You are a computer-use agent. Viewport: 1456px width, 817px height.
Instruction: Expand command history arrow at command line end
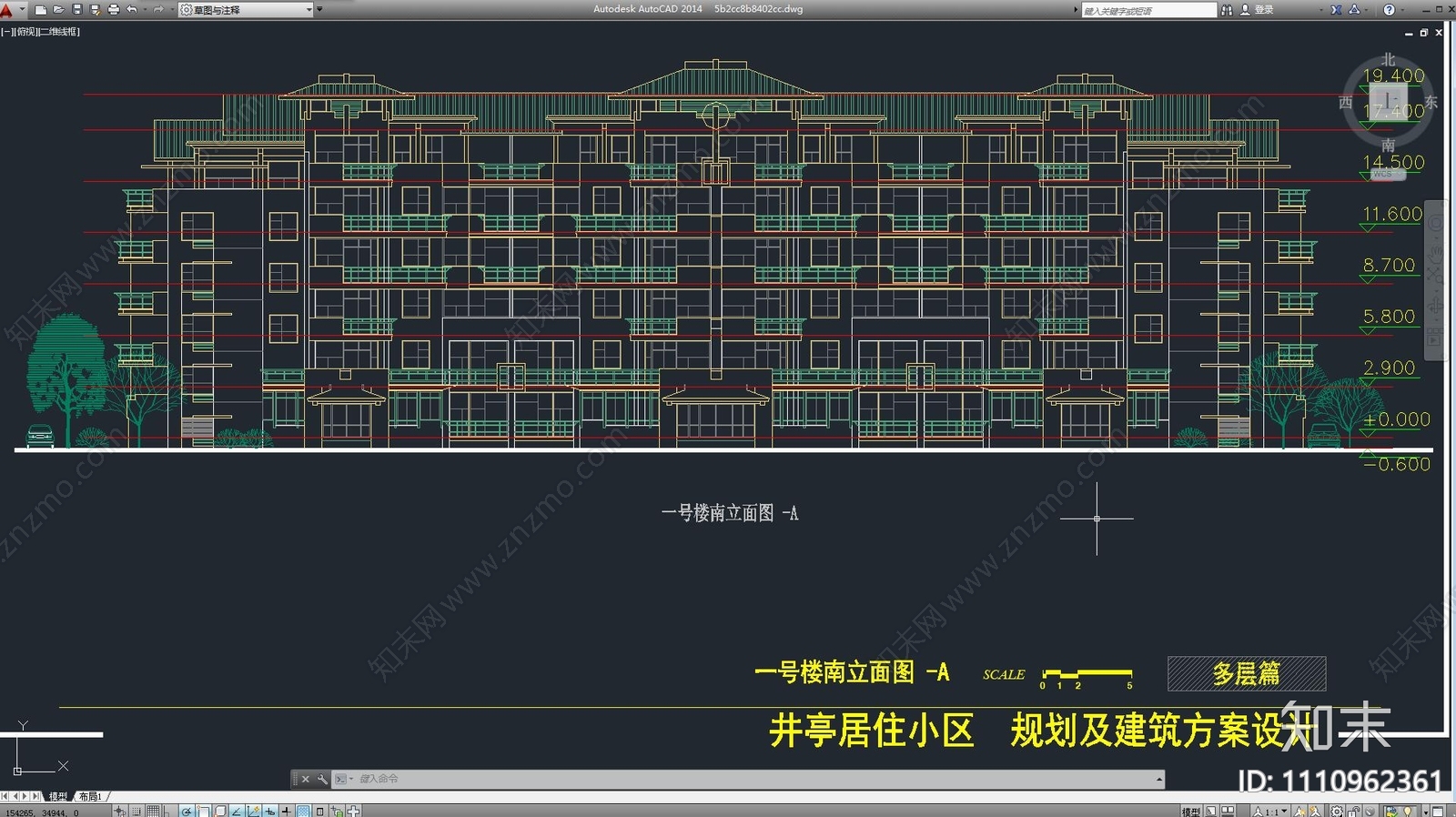coord(1159,779)
